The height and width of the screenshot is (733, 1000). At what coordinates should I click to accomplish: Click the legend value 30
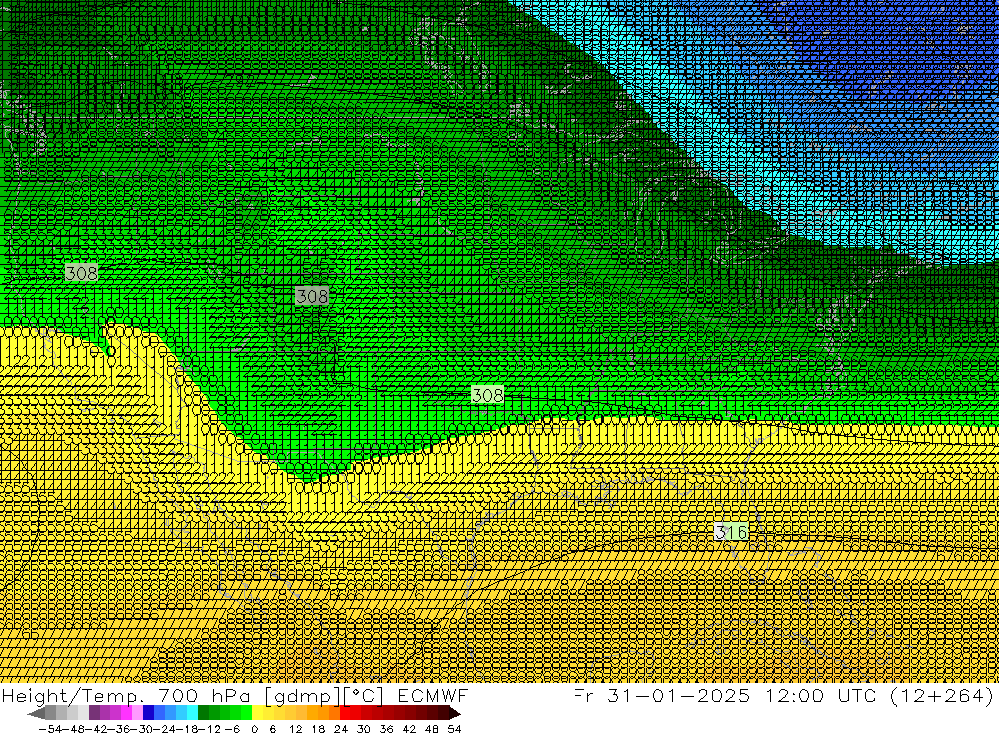364,729
